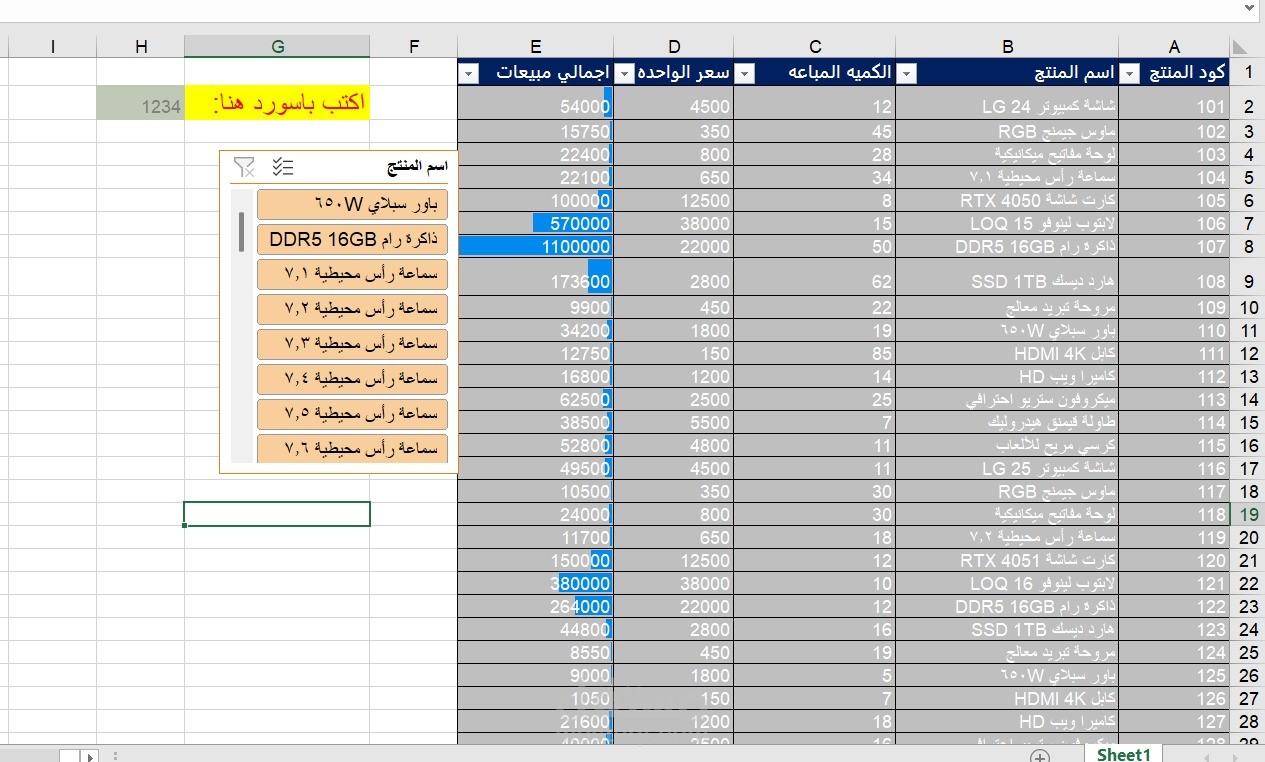Select slicer item سماعة رأس محيطية ٧,١
This screenshot has width=1265, height=762.
pos(352,274)
